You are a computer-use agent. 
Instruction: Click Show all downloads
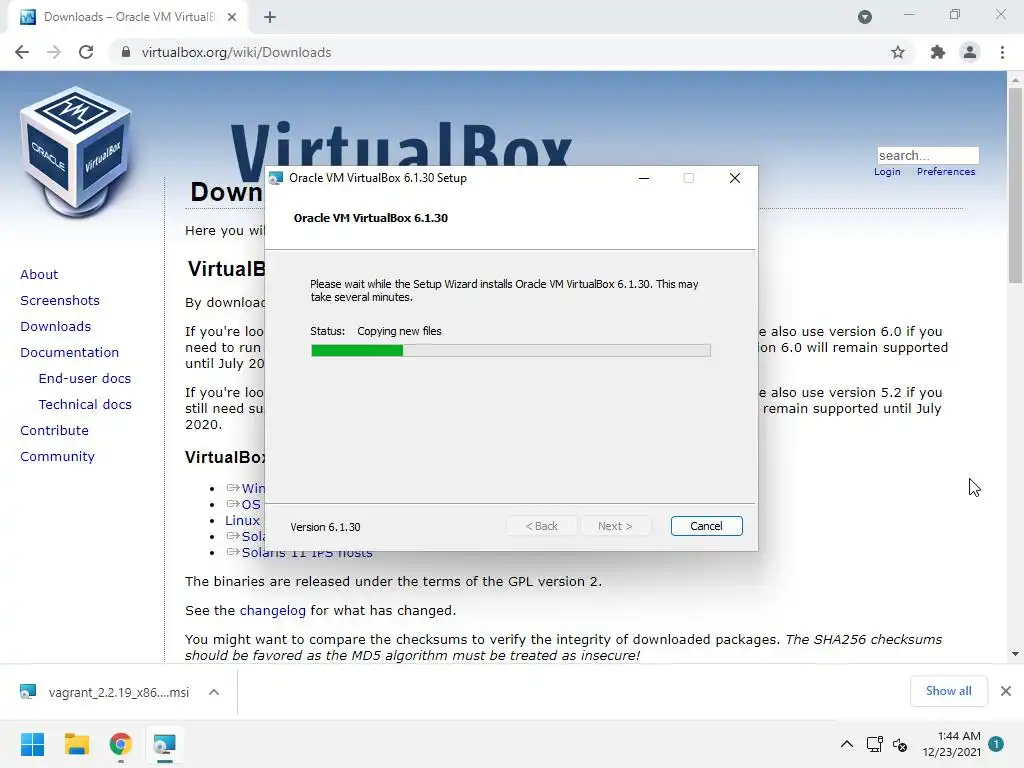[948, 691]
